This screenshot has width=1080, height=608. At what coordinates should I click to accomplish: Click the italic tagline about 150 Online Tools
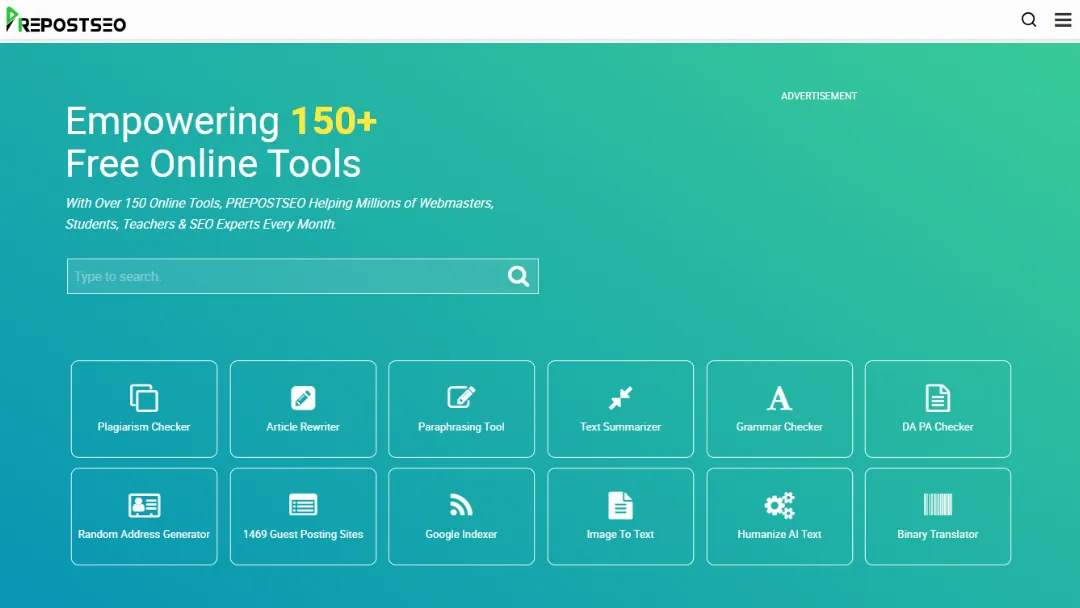click(279, 213)
